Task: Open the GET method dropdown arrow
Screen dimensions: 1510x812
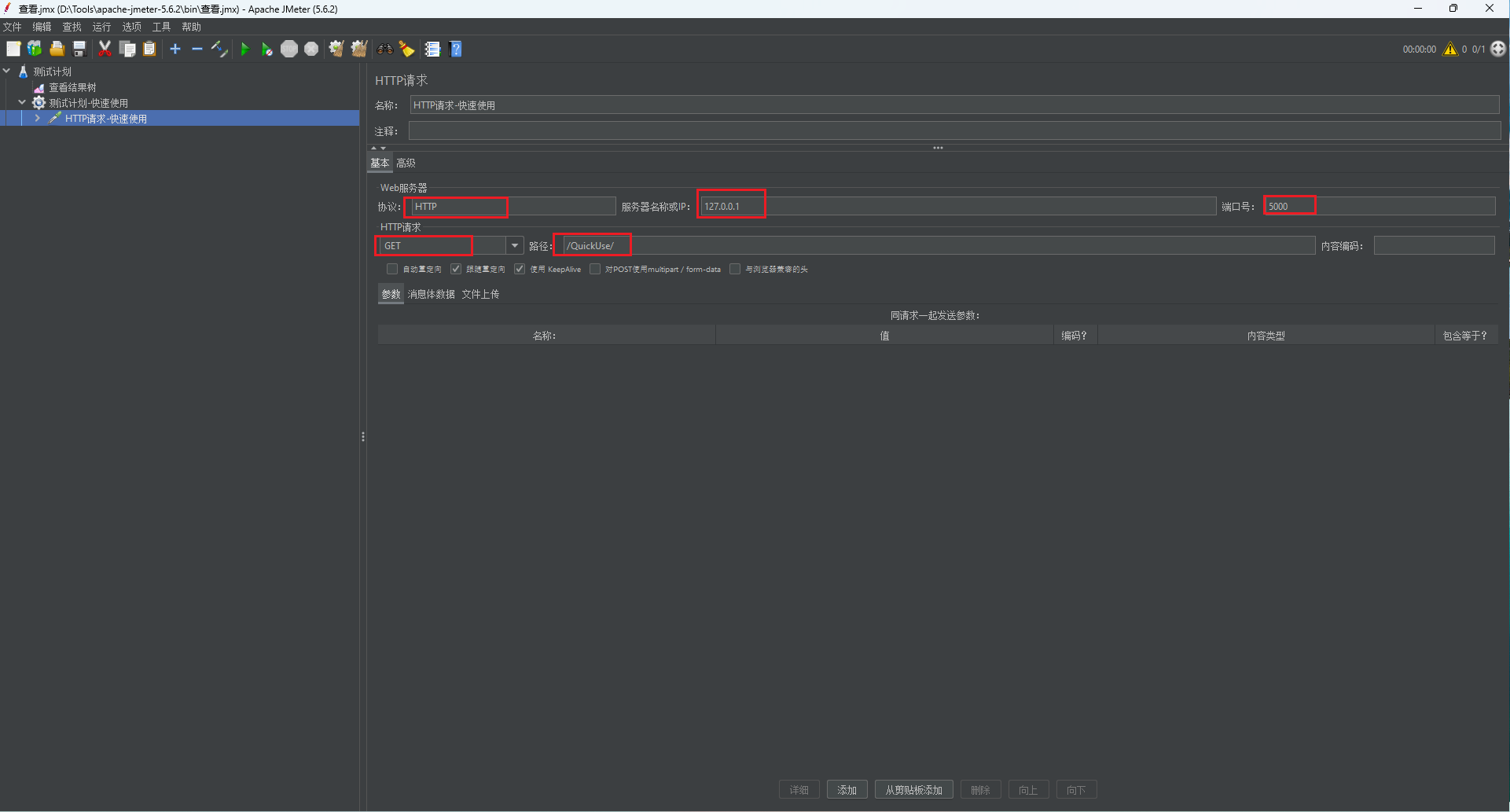Action: (x=515, y=246)
